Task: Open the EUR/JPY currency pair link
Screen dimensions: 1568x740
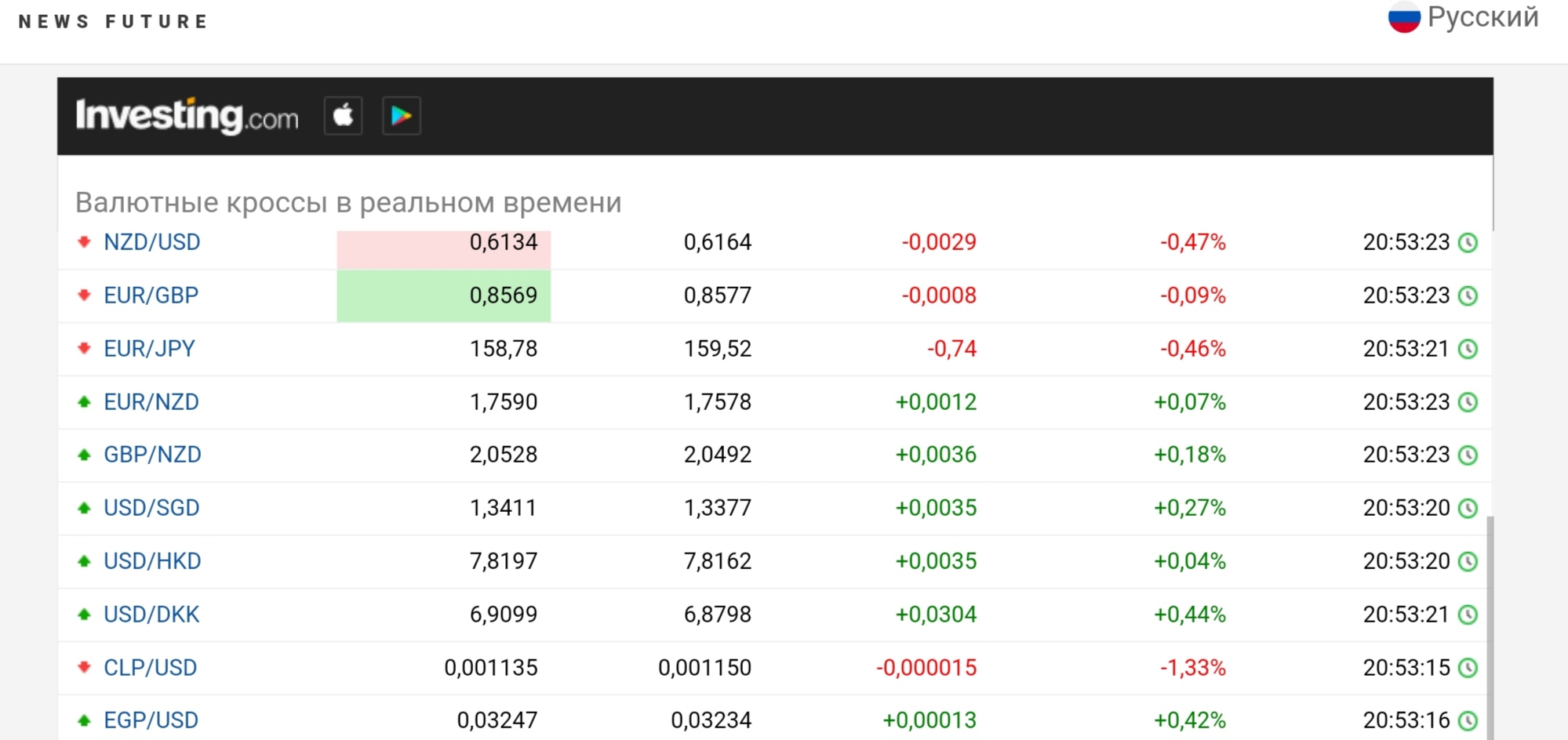Action: [150, 349]
